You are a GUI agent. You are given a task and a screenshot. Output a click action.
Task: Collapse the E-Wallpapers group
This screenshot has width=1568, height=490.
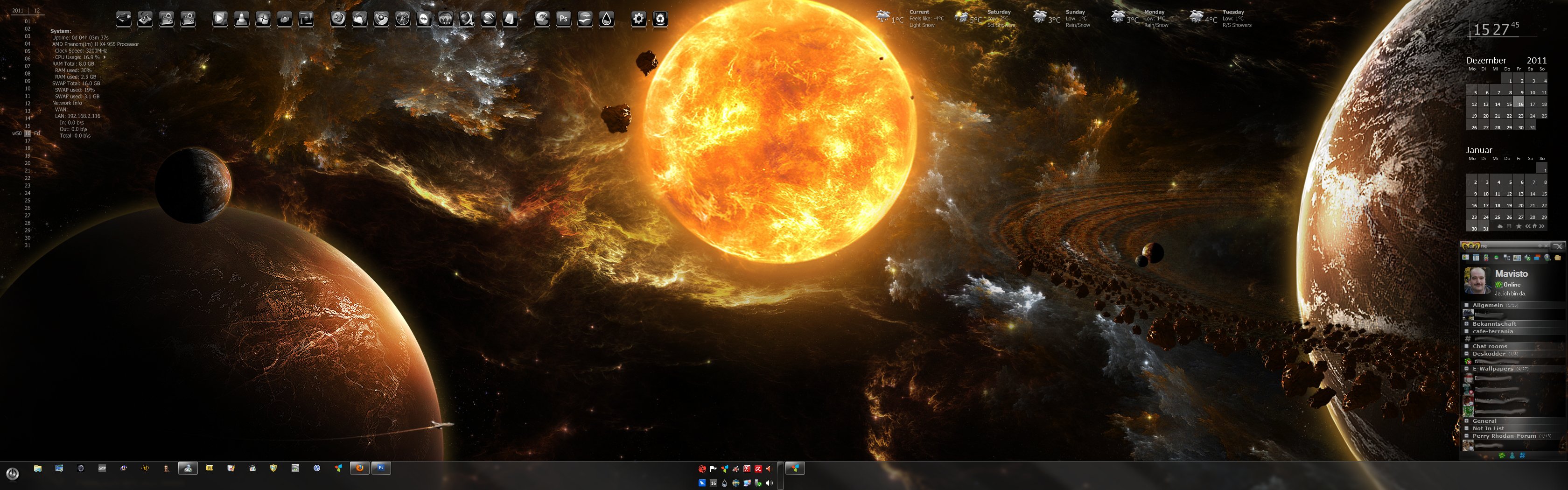(x=1467, y=369)
